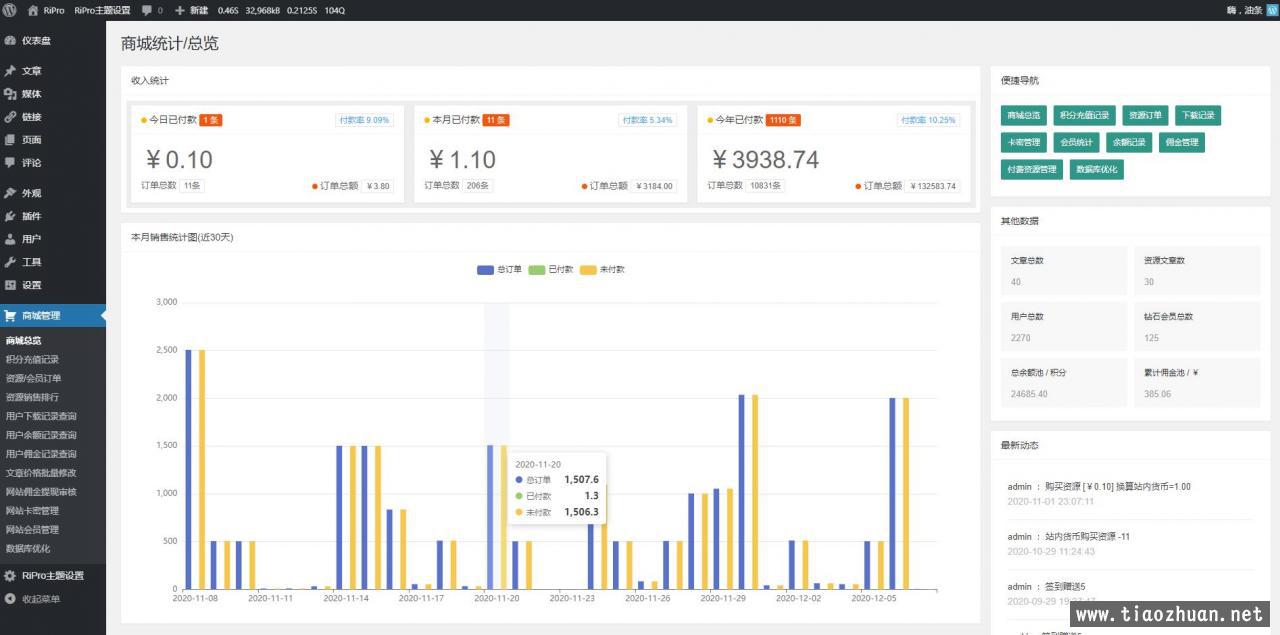The height and width of the screenshot is (635, 1280).
Task: Click the 付费资源管理 quick navigation button
Action: point(1031,169)
